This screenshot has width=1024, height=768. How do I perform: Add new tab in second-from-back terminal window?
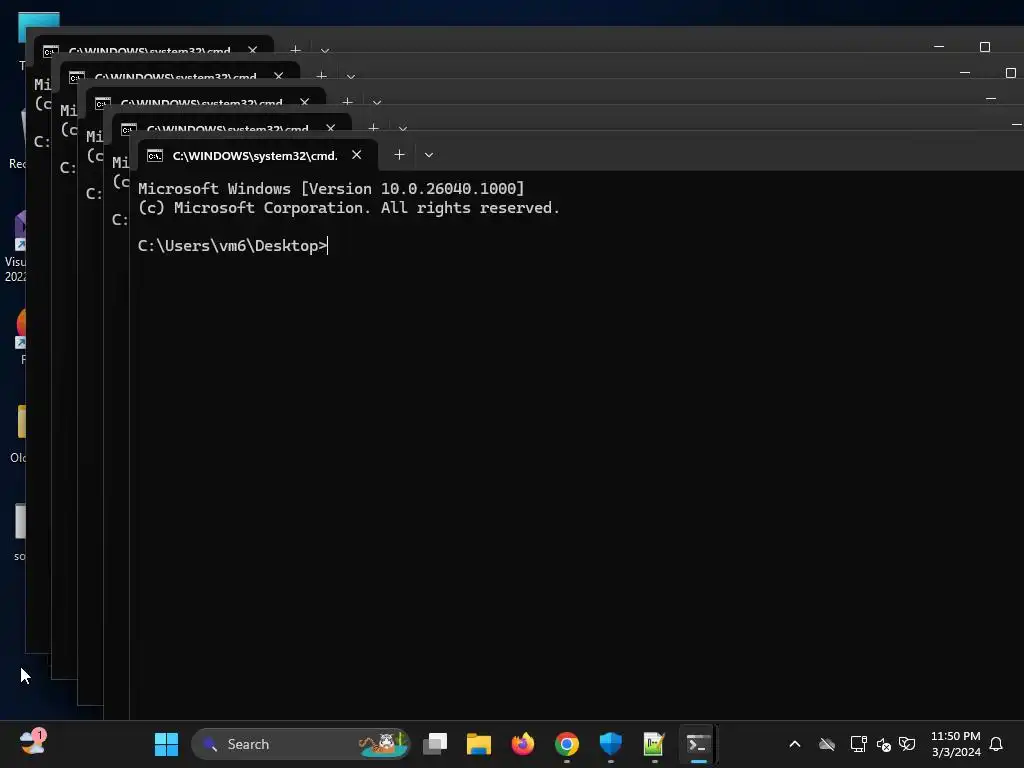(321, 76)
